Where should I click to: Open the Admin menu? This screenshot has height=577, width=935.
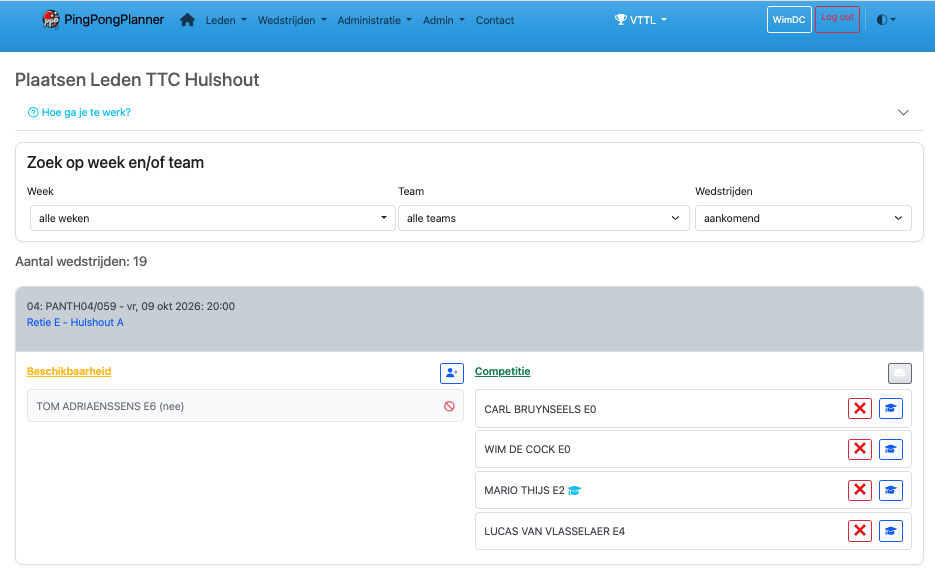tap(444, 20)
